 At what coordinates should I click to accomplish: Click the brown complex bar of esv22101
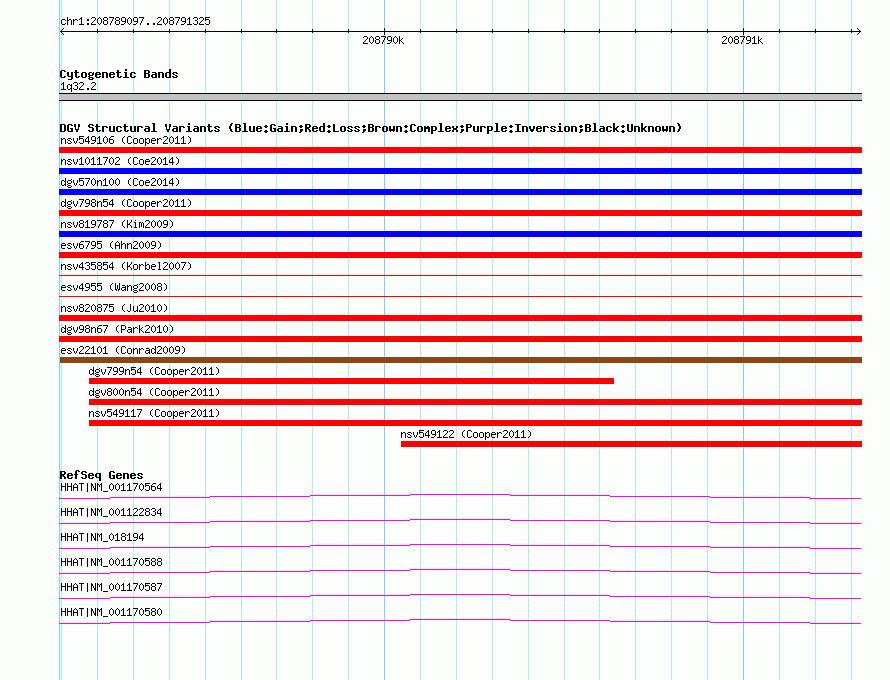pos(460,360)
